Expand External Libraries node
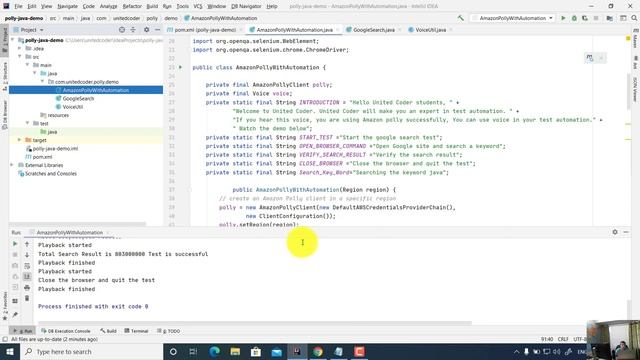 [12, 165]
